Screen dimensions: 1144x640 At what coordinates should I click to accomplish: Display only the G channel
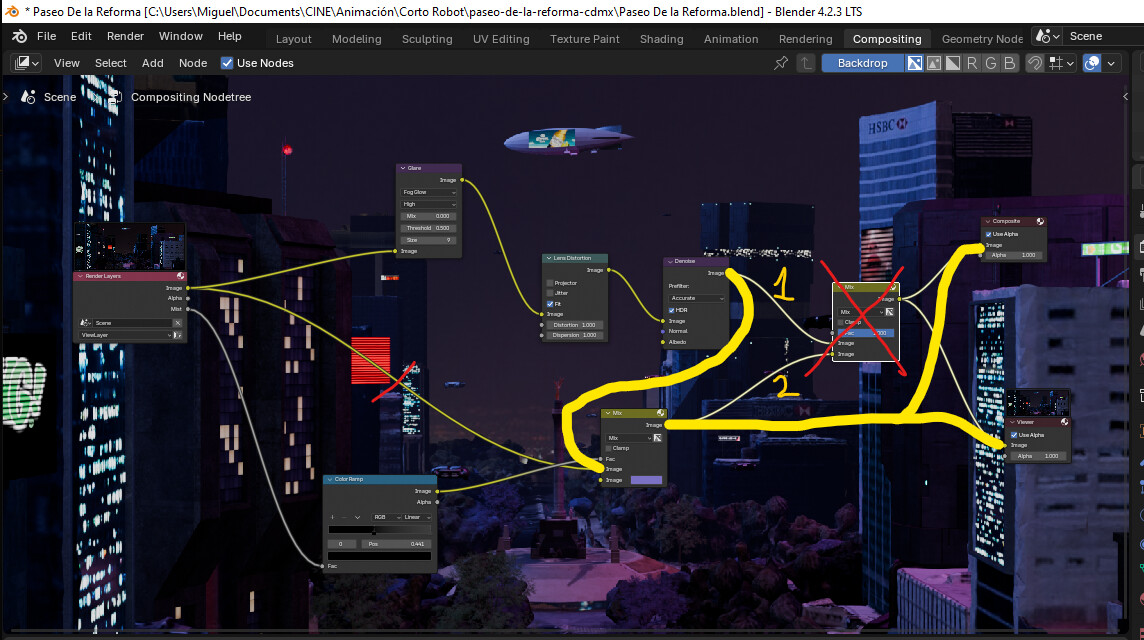pos(991,63)
